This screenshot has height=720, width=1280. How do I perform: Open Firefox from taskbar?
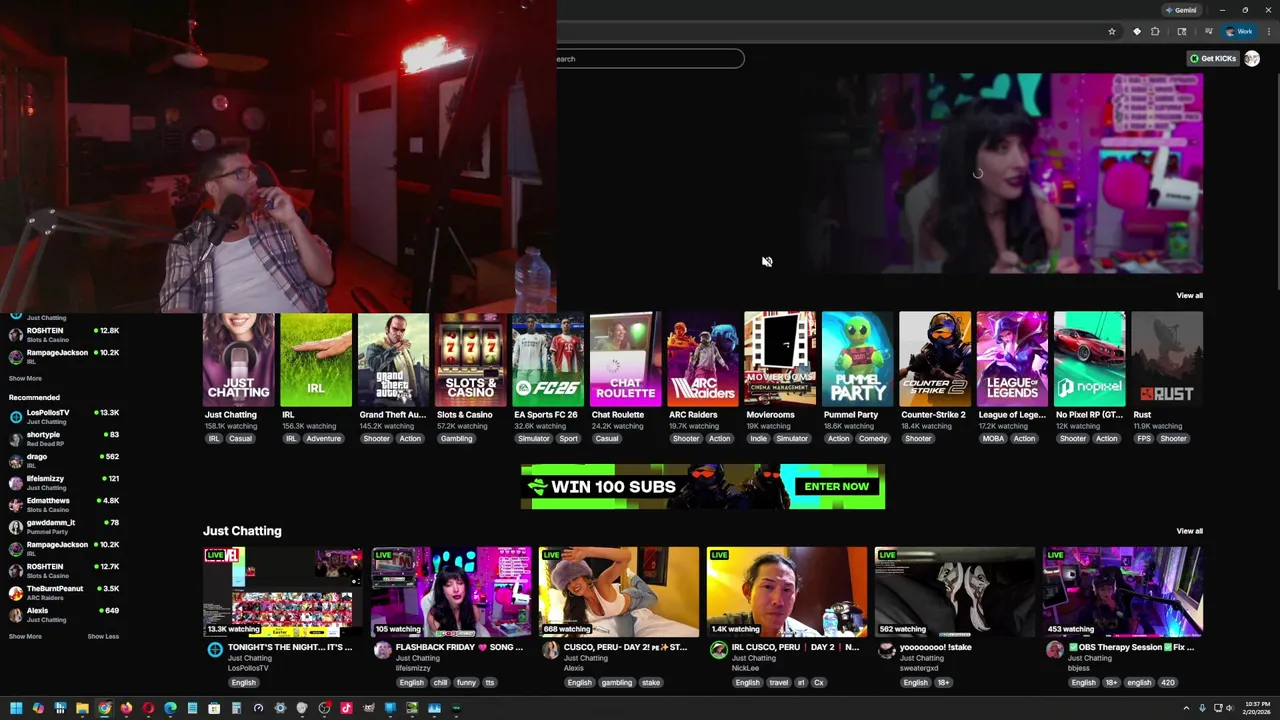[x=126, y=708]
